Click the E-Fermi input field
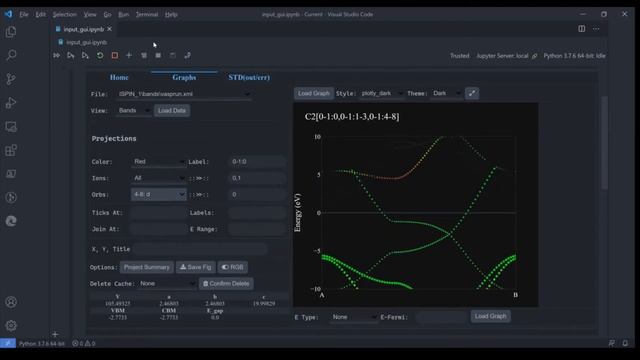 point(441,317)
